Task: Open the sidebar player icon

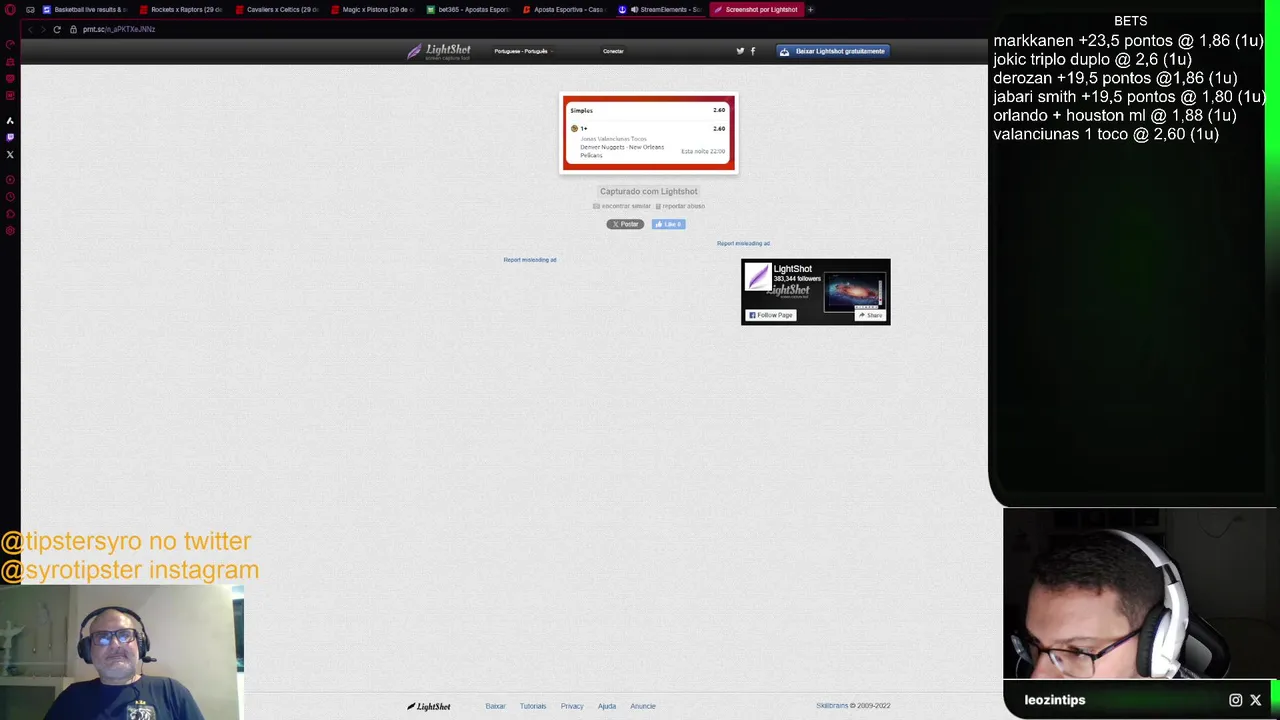Action: pos(10,180)
